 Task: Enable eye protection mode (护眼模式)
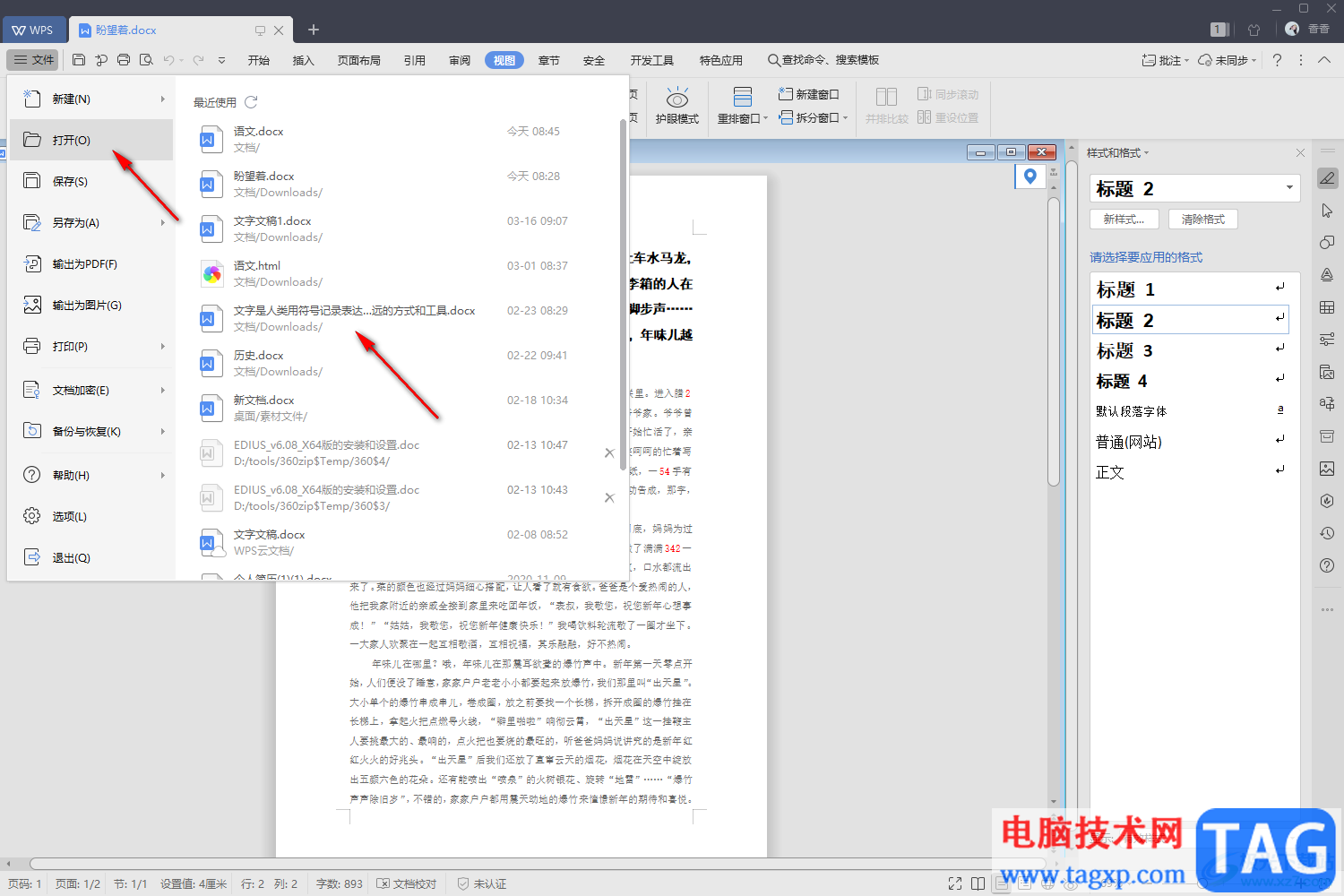pos(676,106)
